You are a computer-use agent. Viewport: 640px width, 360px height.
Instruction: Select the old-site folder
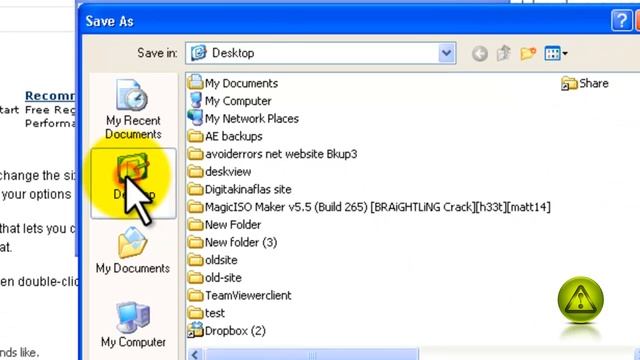[x=215, y=278]
